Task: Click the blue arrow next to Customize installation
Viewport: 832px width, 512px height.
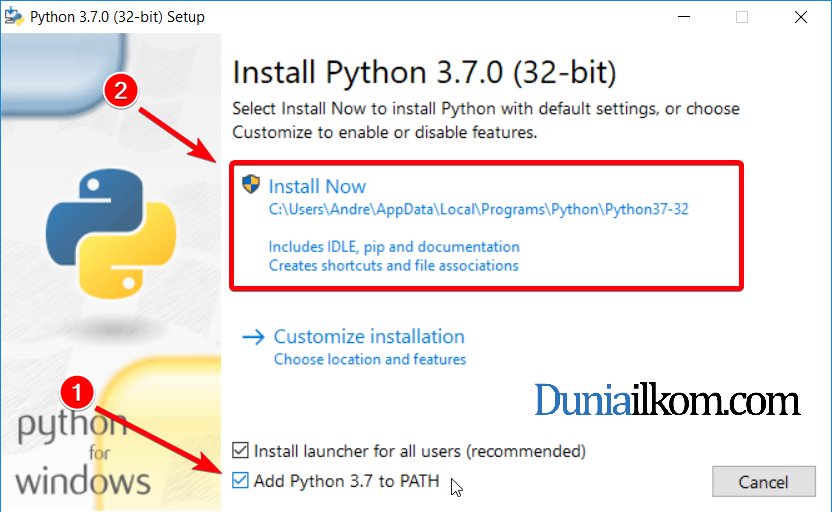Action: (253, 337)
